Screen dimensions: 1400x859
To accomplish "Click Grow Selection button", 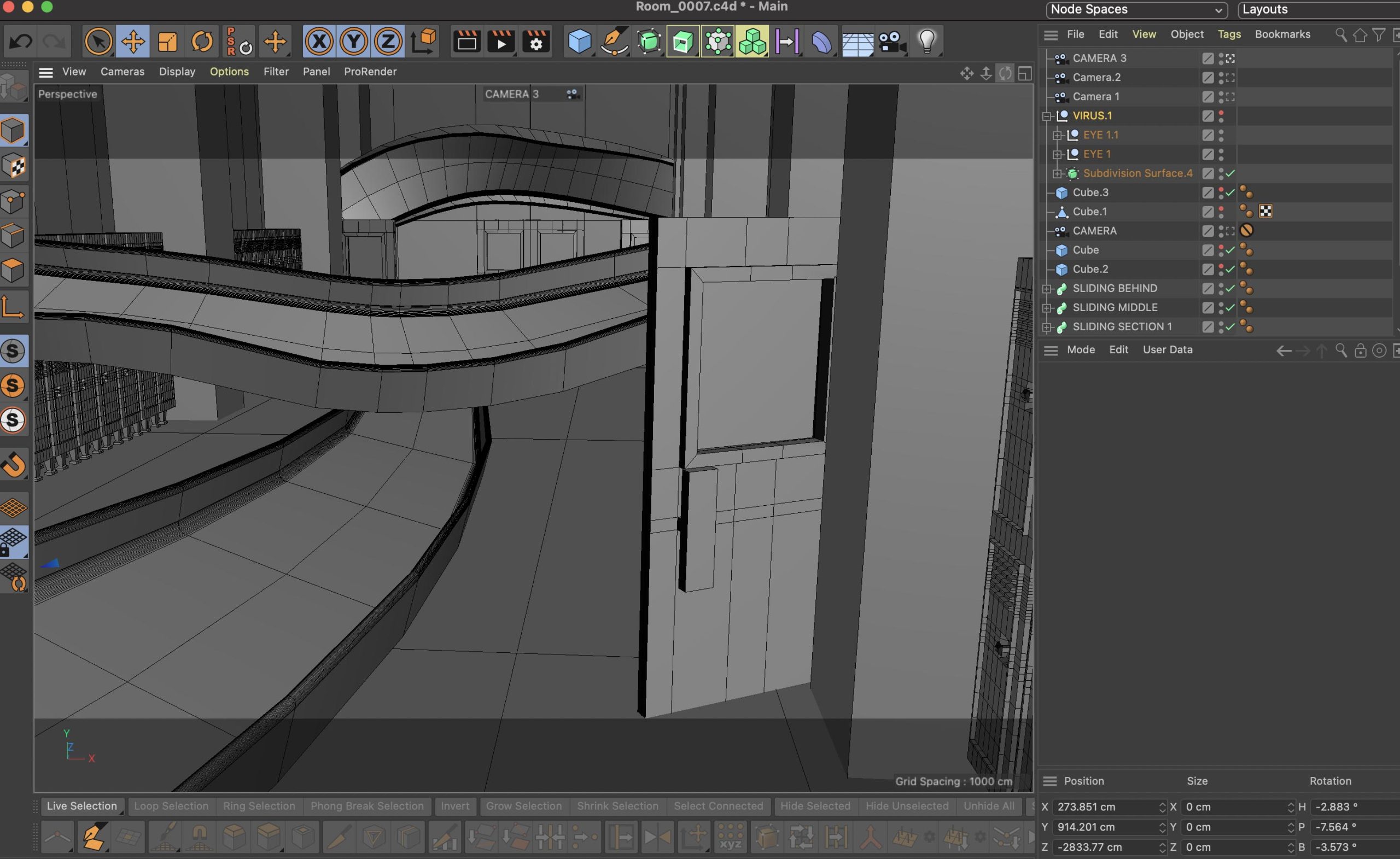I will tap(523, 805).
